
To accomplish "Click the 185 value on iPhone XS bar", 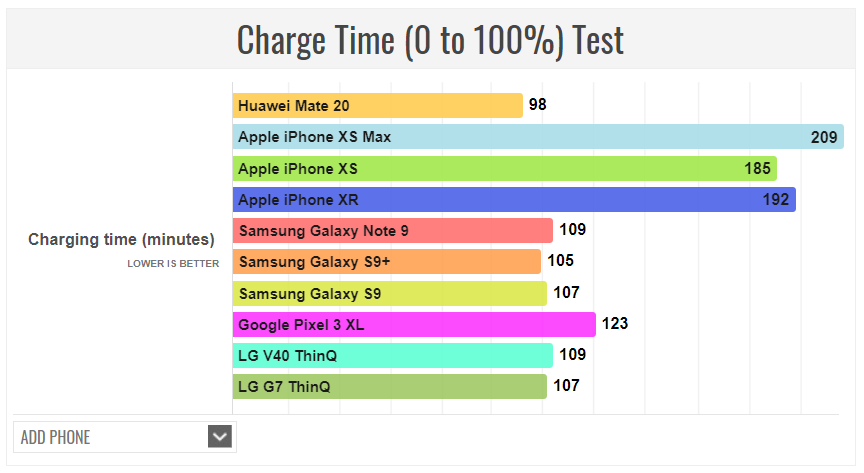I will point(757,168).
